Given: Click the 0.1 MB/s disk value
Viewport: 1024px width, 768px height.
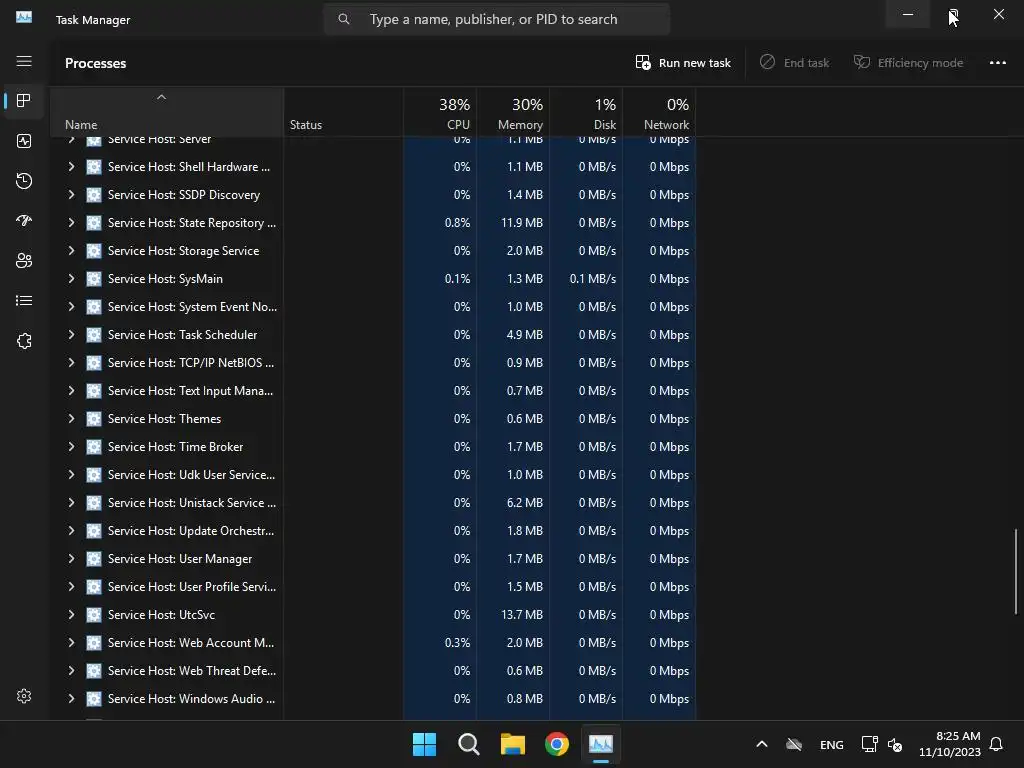Looking at the screenshot, I should (592, 279).
